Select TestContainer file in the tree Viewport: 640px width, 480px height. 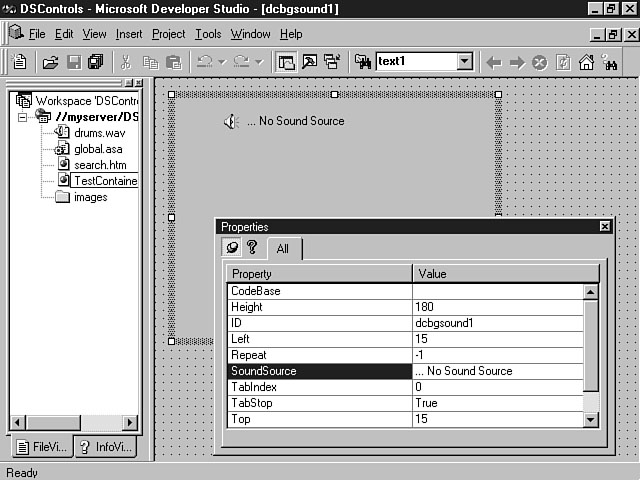(105, 181)
